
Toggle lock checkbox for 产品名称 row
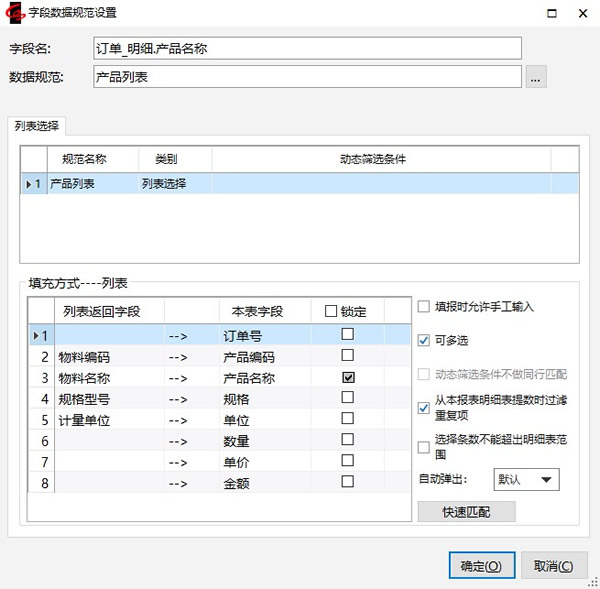[348, 378]
